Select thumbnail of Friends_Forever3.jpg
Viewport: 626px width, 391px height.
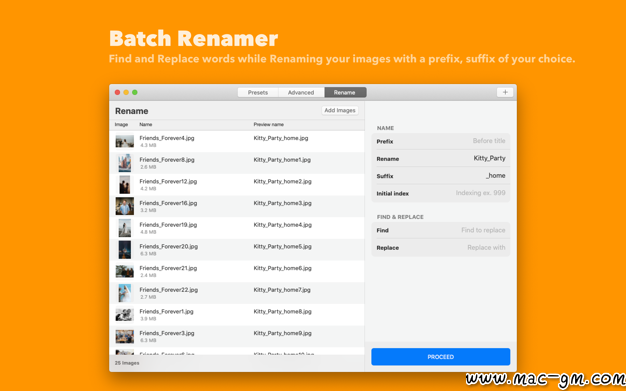pyautogui.click(x=125, y=336)
